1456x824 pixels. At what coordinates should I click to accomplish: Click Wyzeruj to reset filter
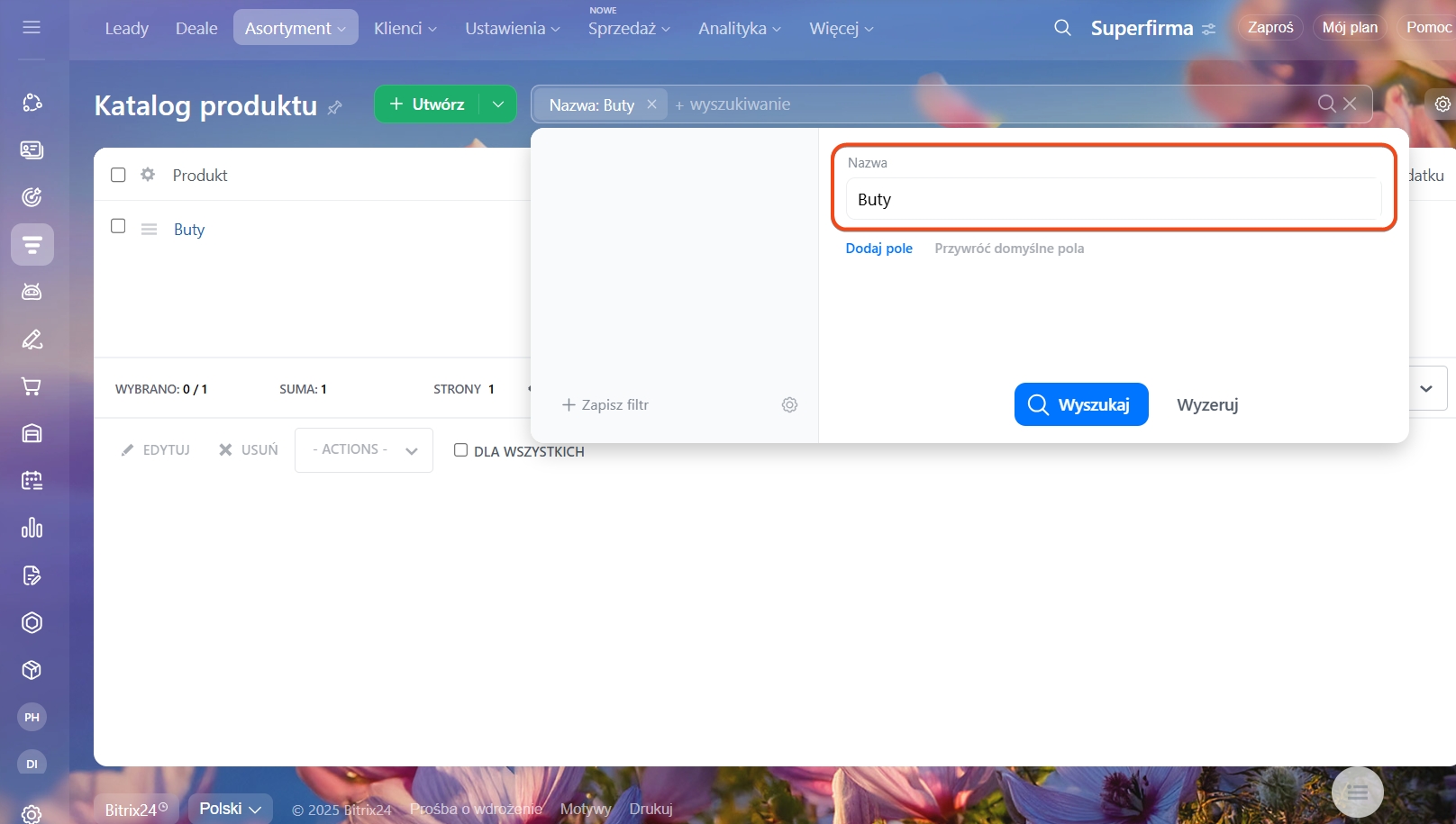coord(1207,405)
